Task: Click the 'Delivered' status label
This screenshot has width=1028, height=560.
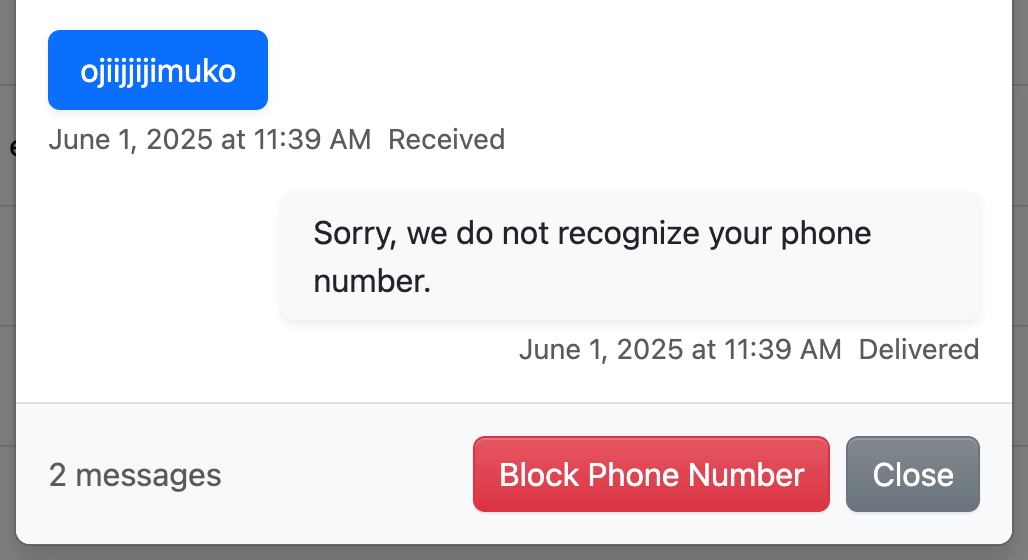Action: (x=918, y=349)
